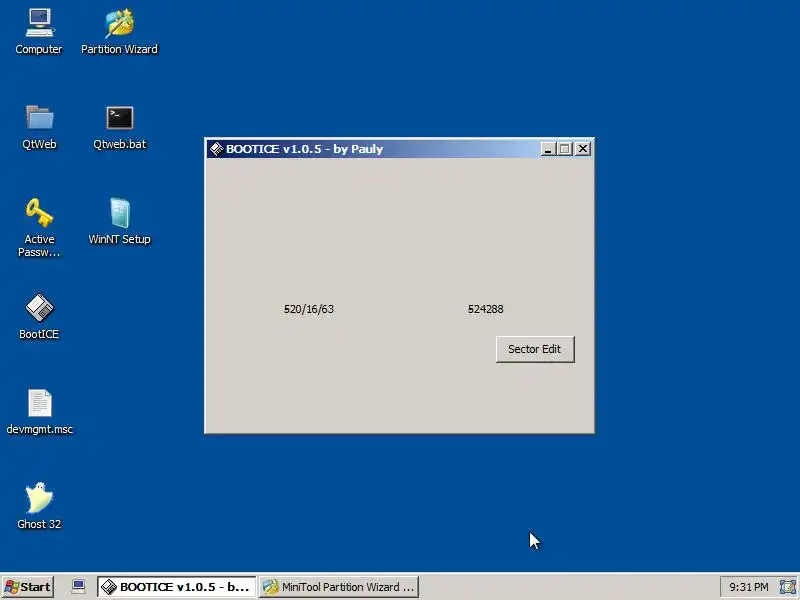Screen dimensions: 800x600
Task: Click the system tray icon beside clock
Action: pyautogui.click(x=787, y=587)
